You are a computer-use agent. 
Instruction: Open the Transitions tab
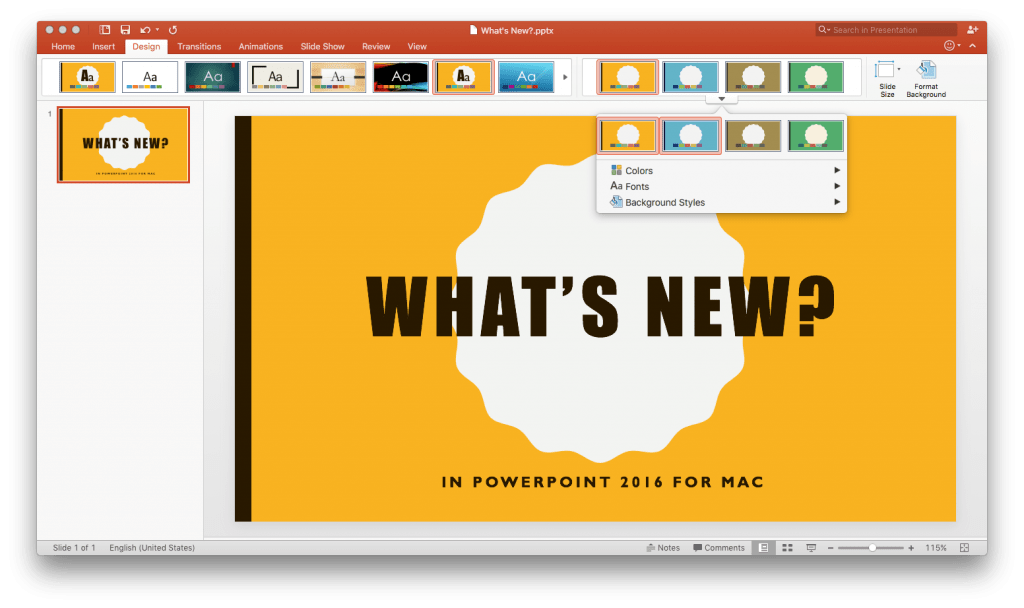(199, 46)
